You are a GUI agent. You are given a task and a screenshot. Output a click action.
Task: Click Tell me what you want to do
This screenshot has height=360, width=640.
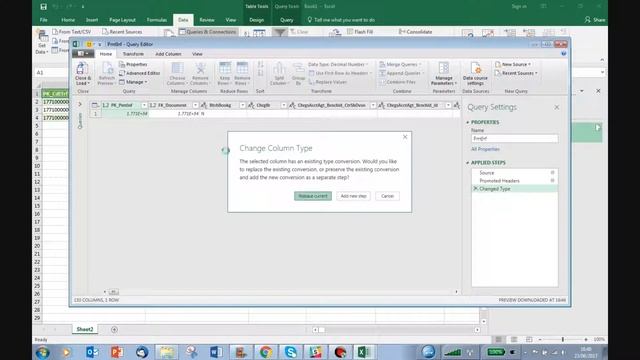(x=341, y=20)
